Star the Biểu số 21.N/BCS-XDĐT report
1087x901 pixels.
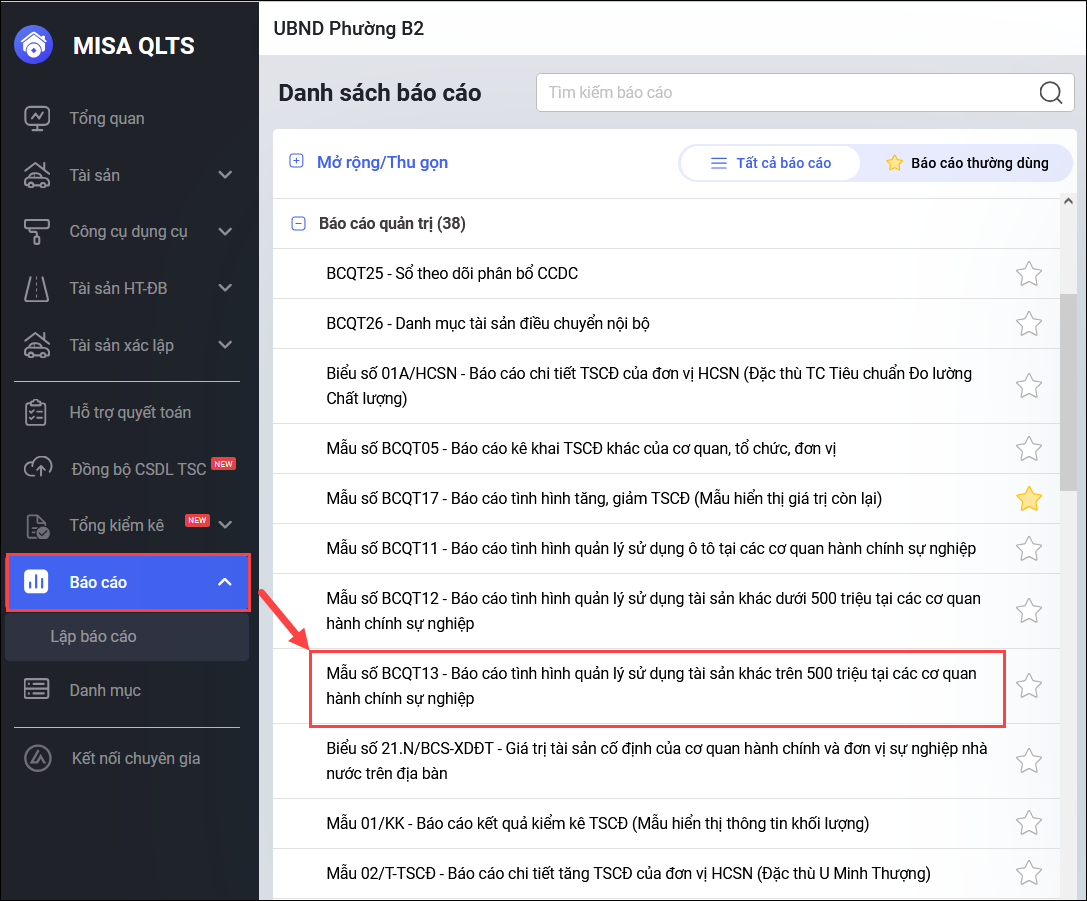tap(1029, 760)
